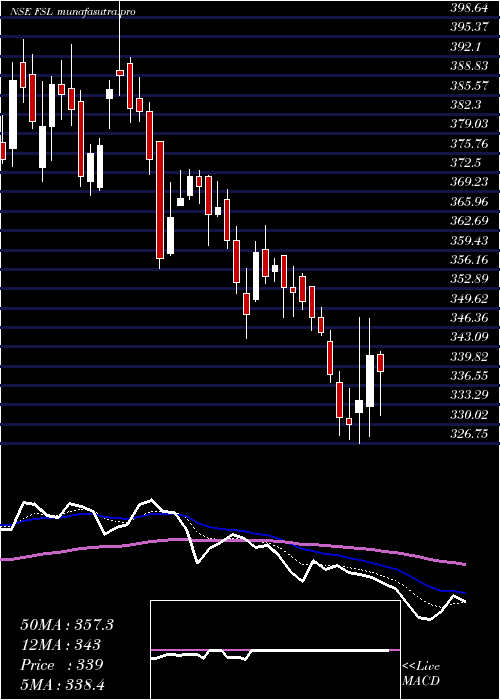Click the 372.5 price axis label

pyautogui.click(x=465, y=163)
